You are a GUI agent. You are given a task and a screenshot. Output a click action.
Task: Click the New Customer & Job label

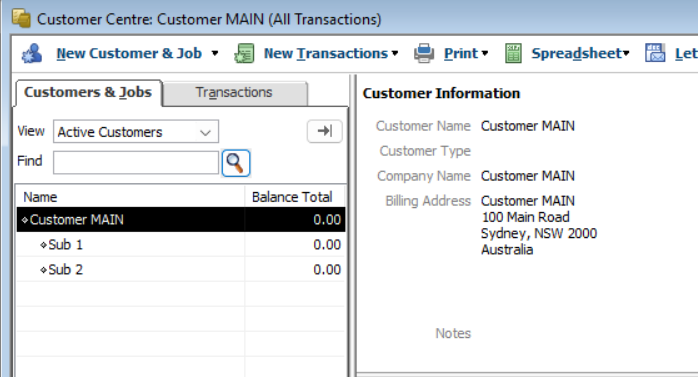pos(129,53)
